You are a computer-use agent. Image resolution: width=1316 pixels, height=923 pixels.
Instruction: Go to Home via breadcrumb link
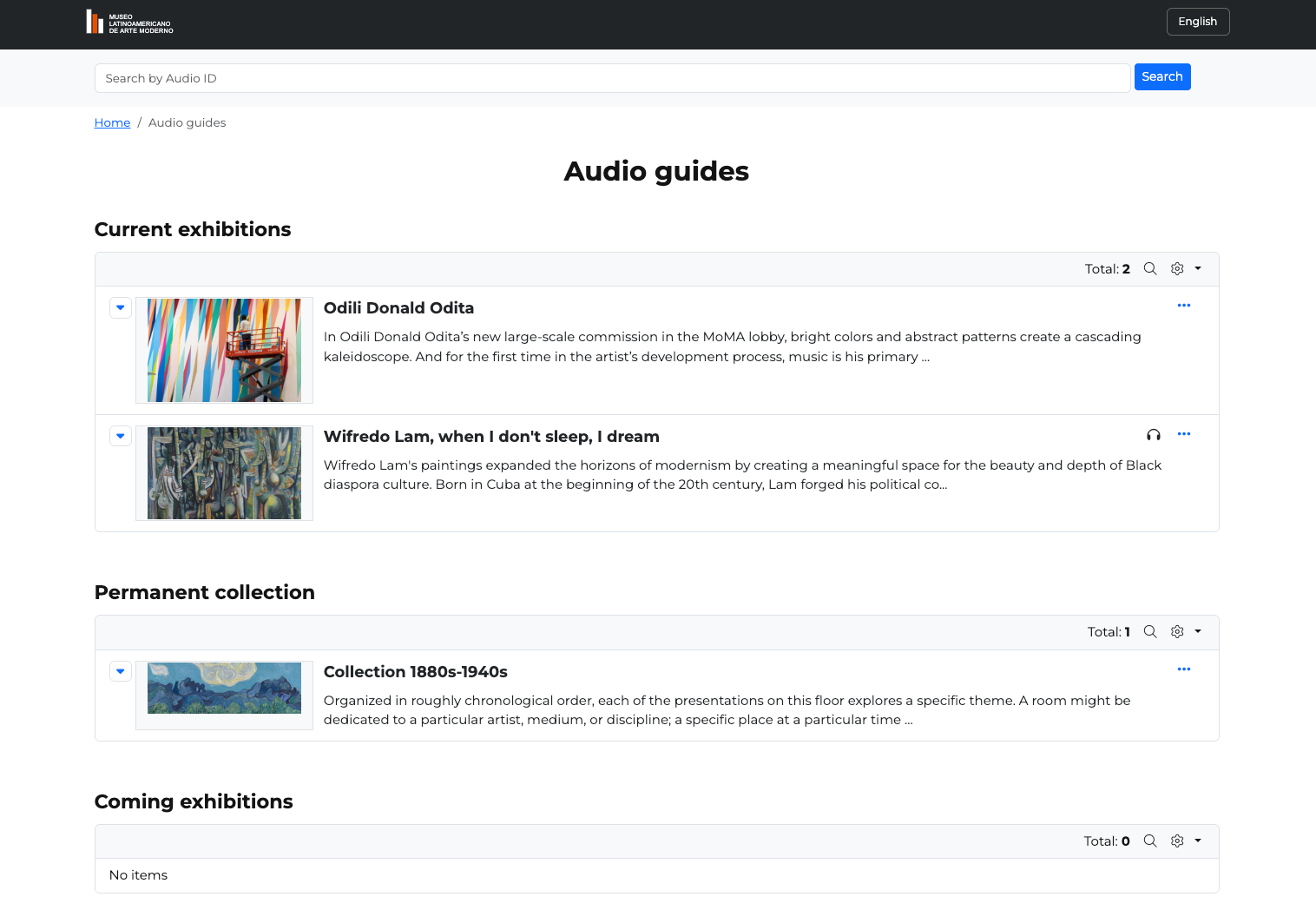[112, 123]
